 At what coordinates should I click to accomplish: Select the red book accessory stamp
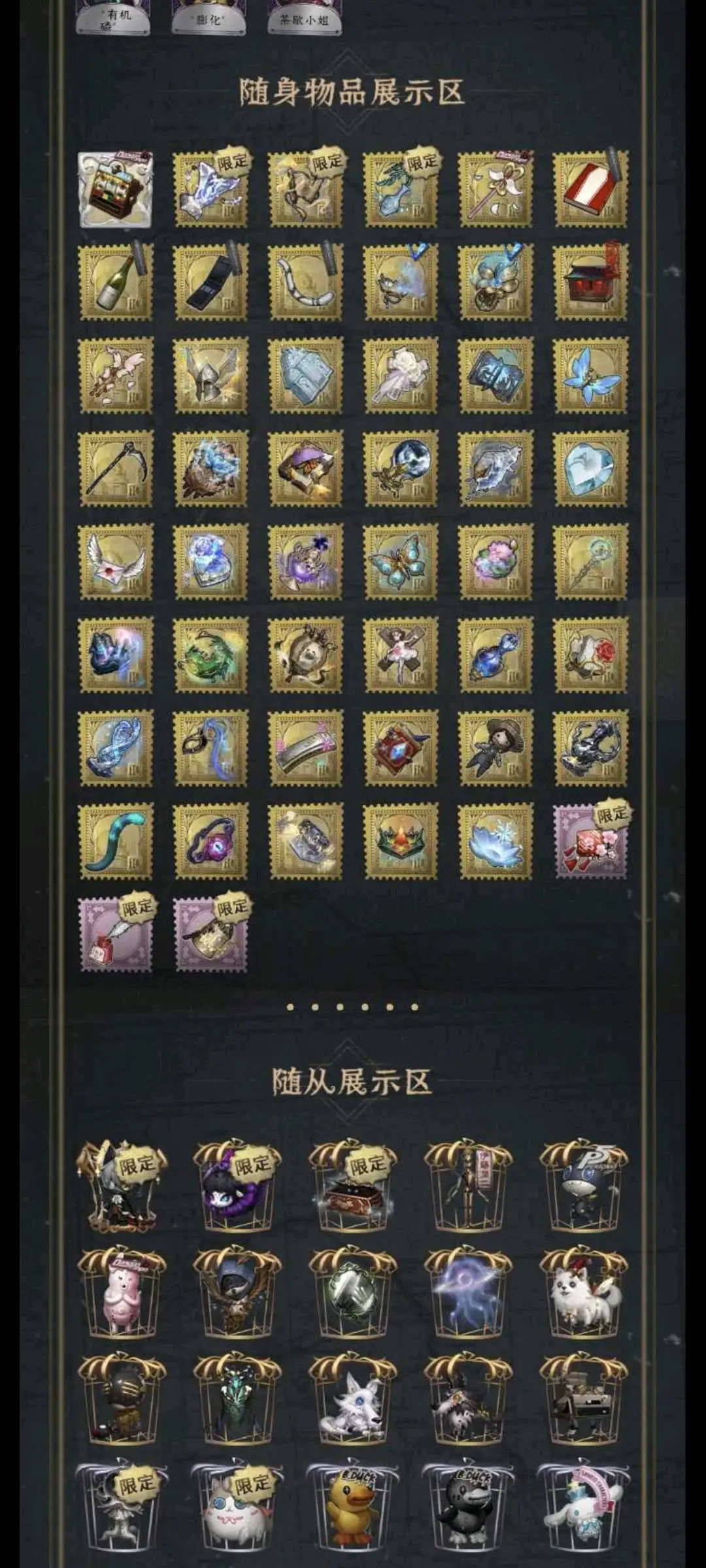(590, 189)
